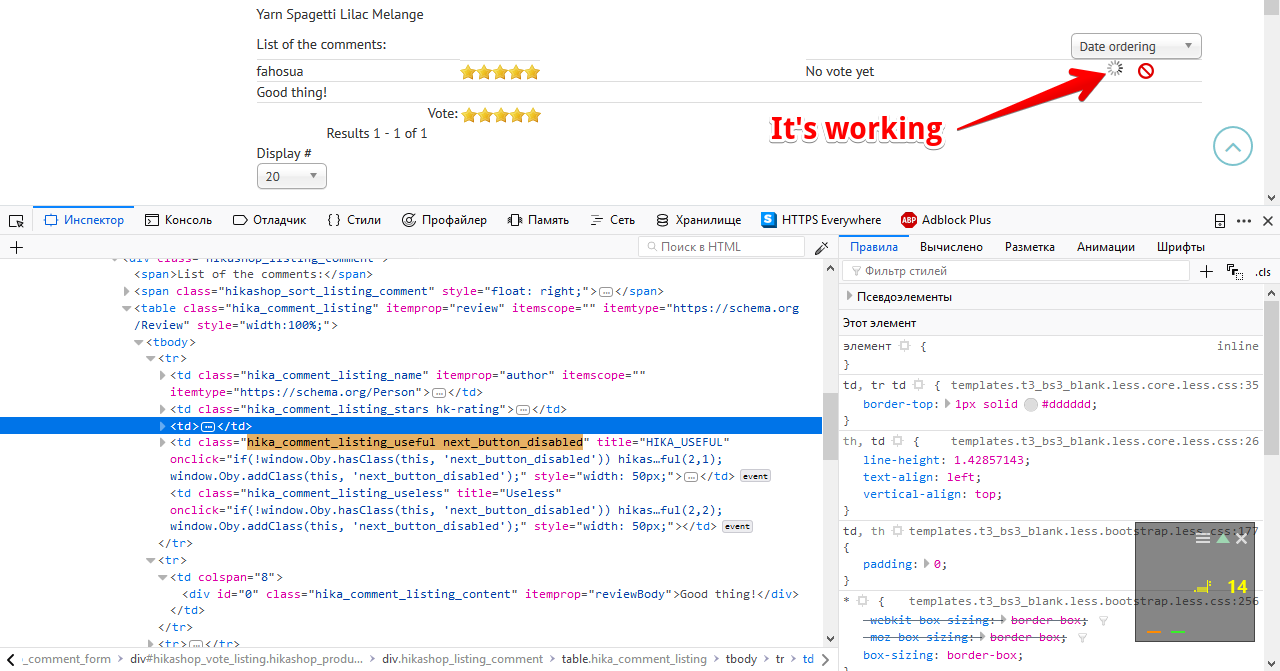Expand the hika_comment_listing_name td node
Image resolution: width=1280 pixels, height=671 pixels.
click(x=163, y=375)
